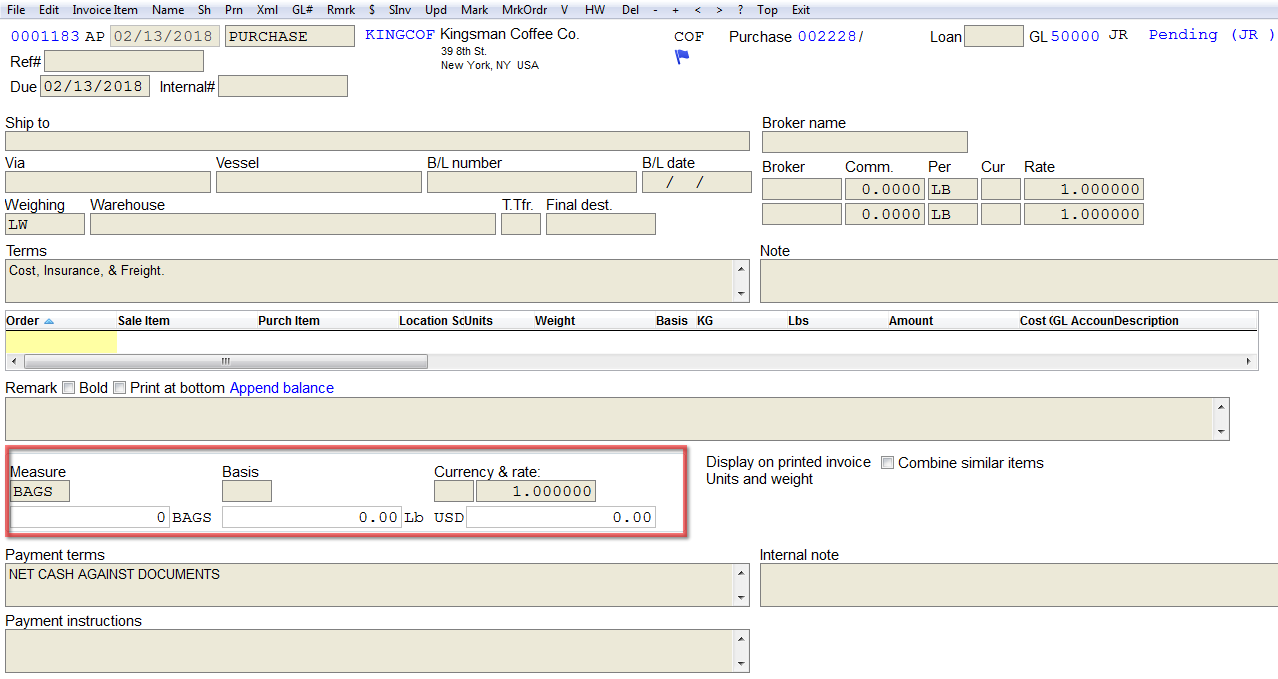Open the File menu
1278x679 pixels.
coord(16,10)
